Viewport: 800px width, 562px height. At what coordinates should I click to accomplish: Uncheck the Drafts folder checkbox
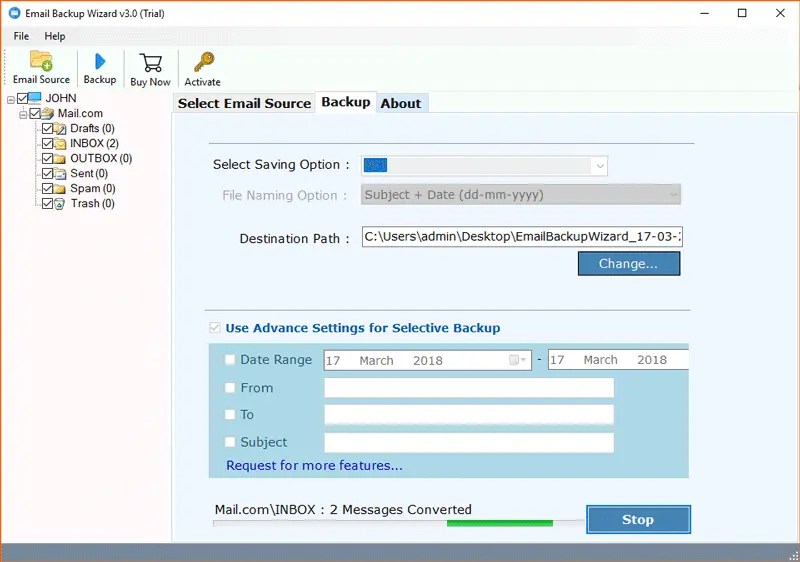pyautogui.click(x=47, y=129)
